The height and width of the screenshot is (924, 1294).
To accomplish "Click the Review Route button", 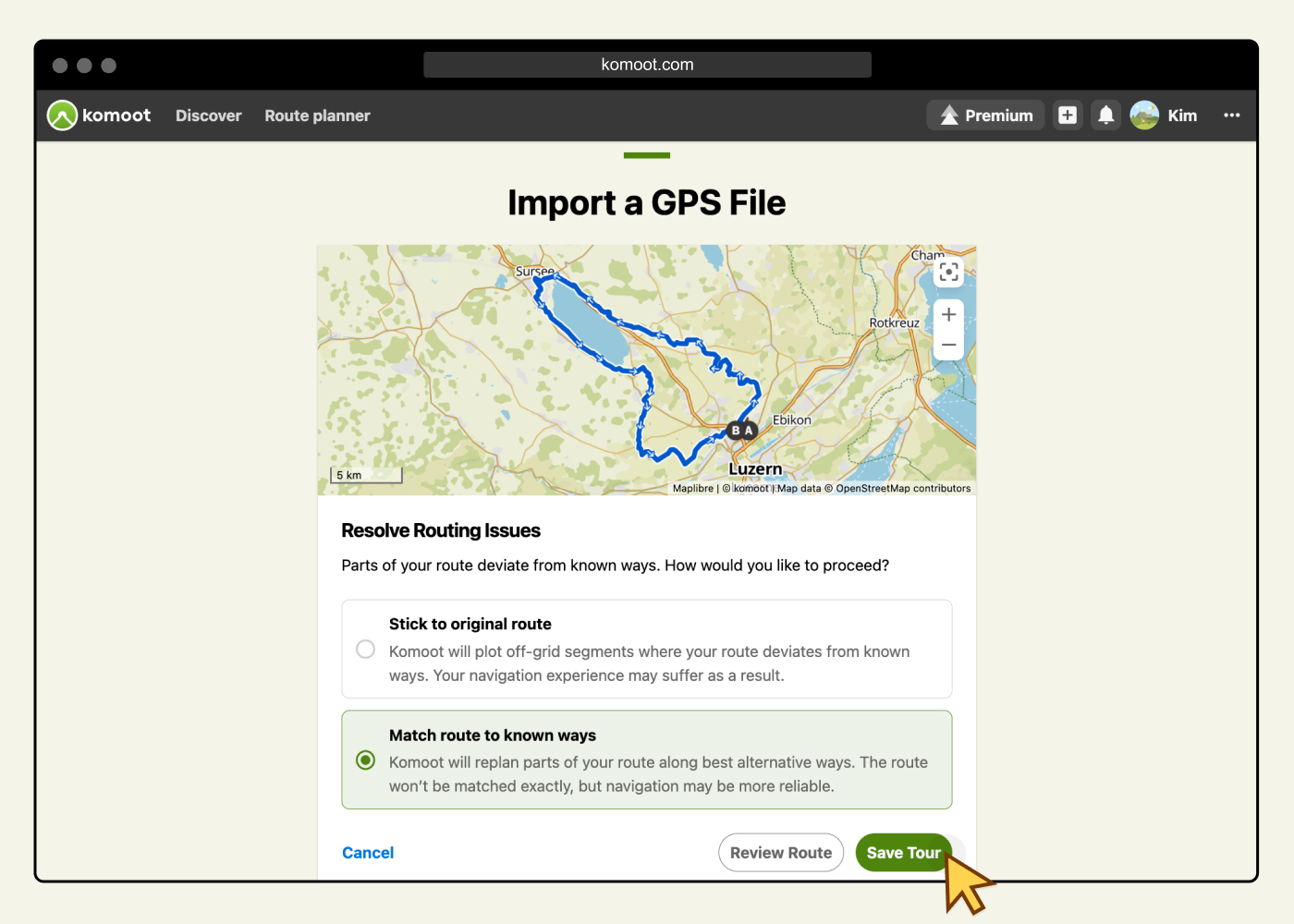I will [780, 853].
